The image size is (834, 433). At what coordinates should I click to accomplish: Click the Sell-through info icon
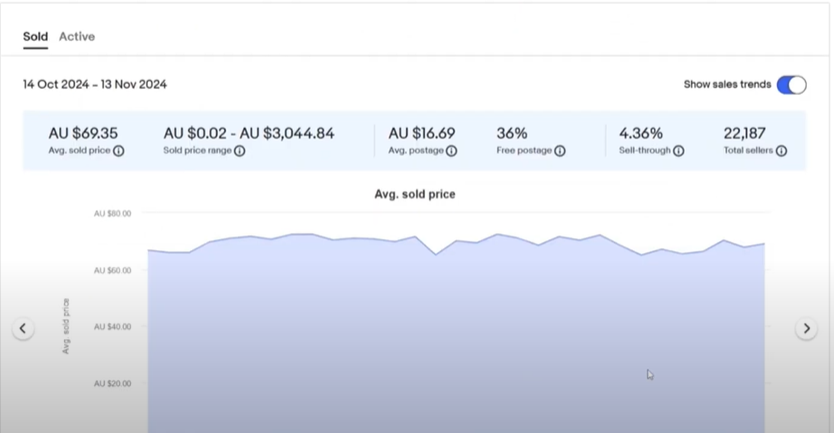pos(678,151)
